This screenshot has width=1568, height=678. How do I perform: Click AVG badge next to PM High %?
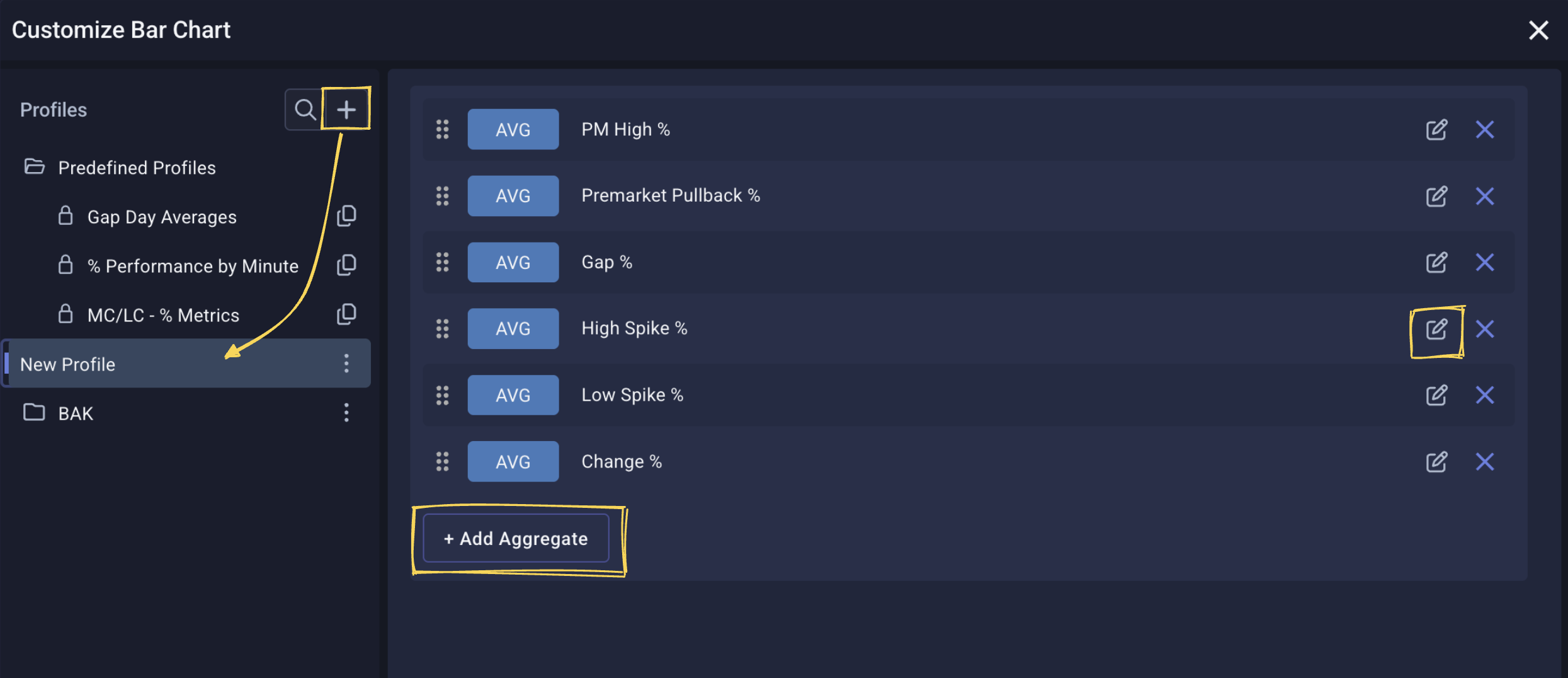click(x=513, y=130)
